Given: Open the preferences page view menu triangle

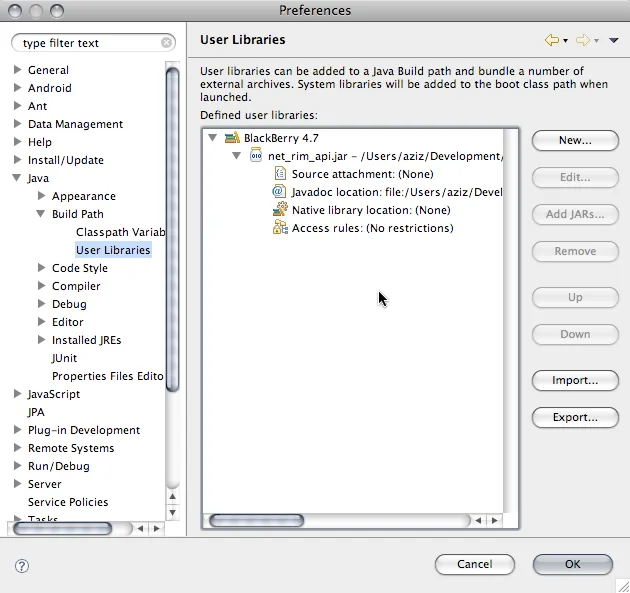Looking at the screenshot, I should 614,40.
